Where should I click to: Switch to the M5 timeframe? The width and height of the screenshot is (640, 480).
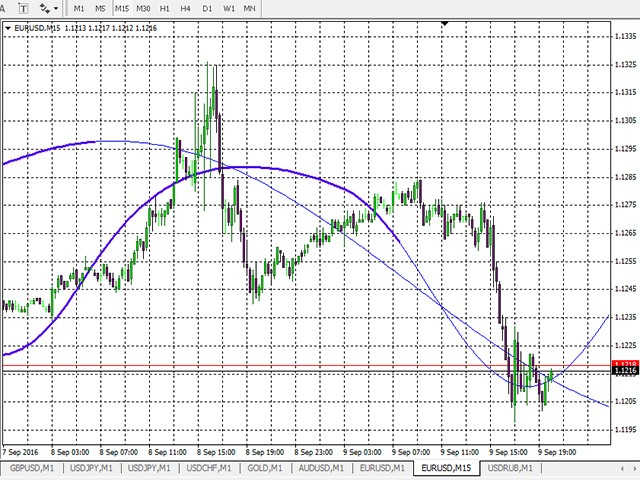point(100,8)
